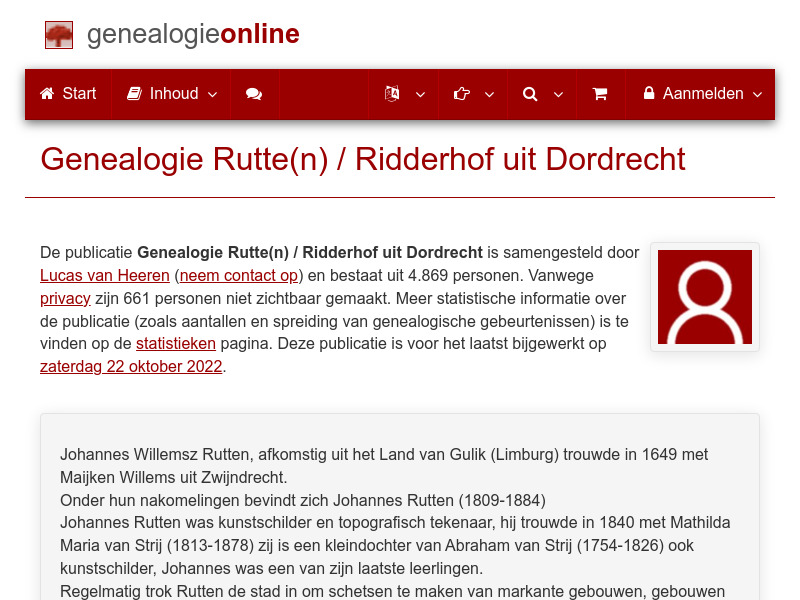Click the shopping cart icon
Image resolution: width=800 pixels, height=600 pixels.
600,93
